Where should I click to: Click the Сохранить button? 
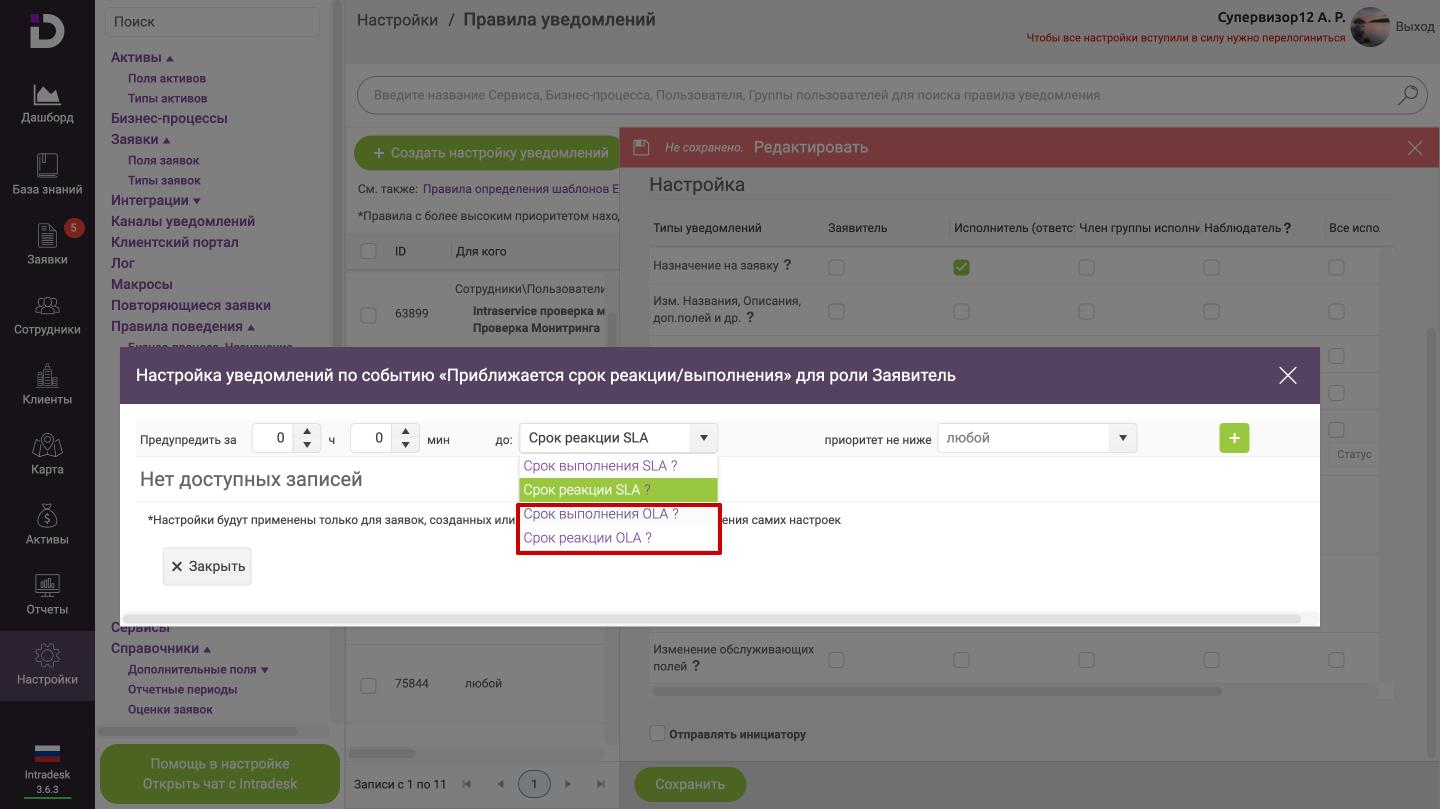point(690,784)
